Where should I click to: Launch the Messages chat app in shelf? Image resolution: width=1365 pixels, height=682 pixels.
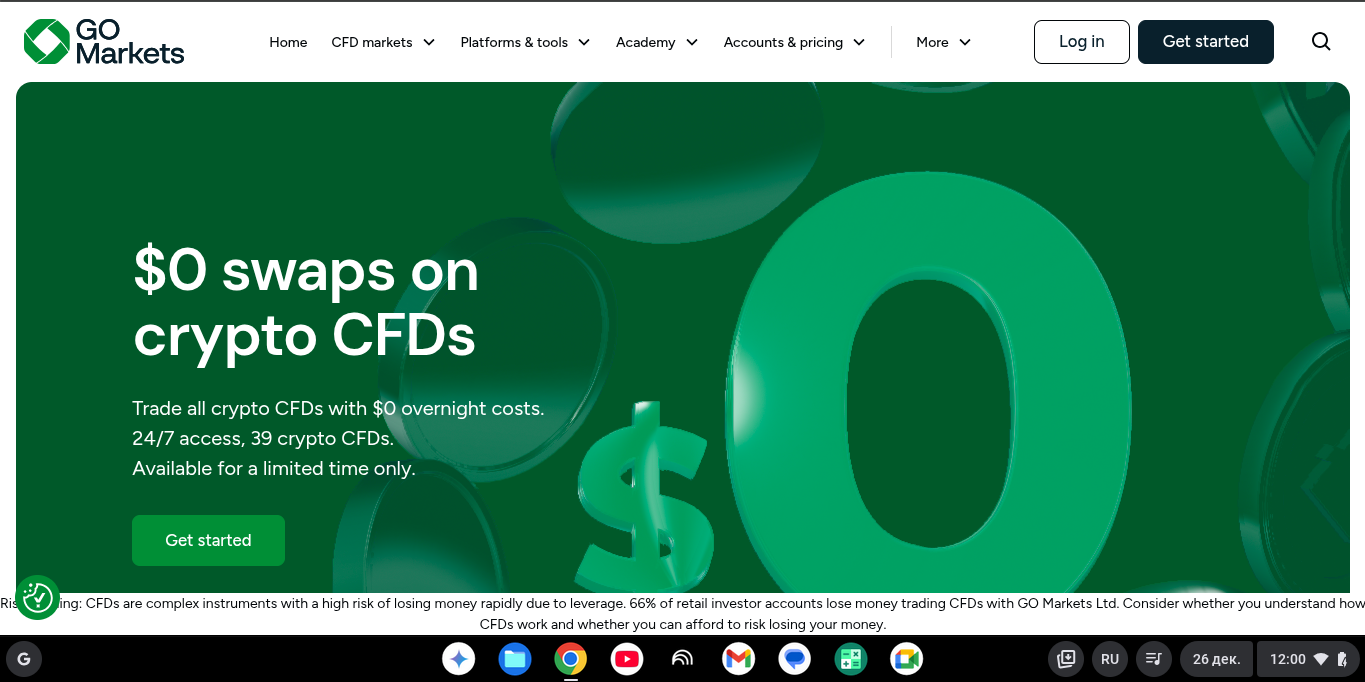(x=795, y=659)
